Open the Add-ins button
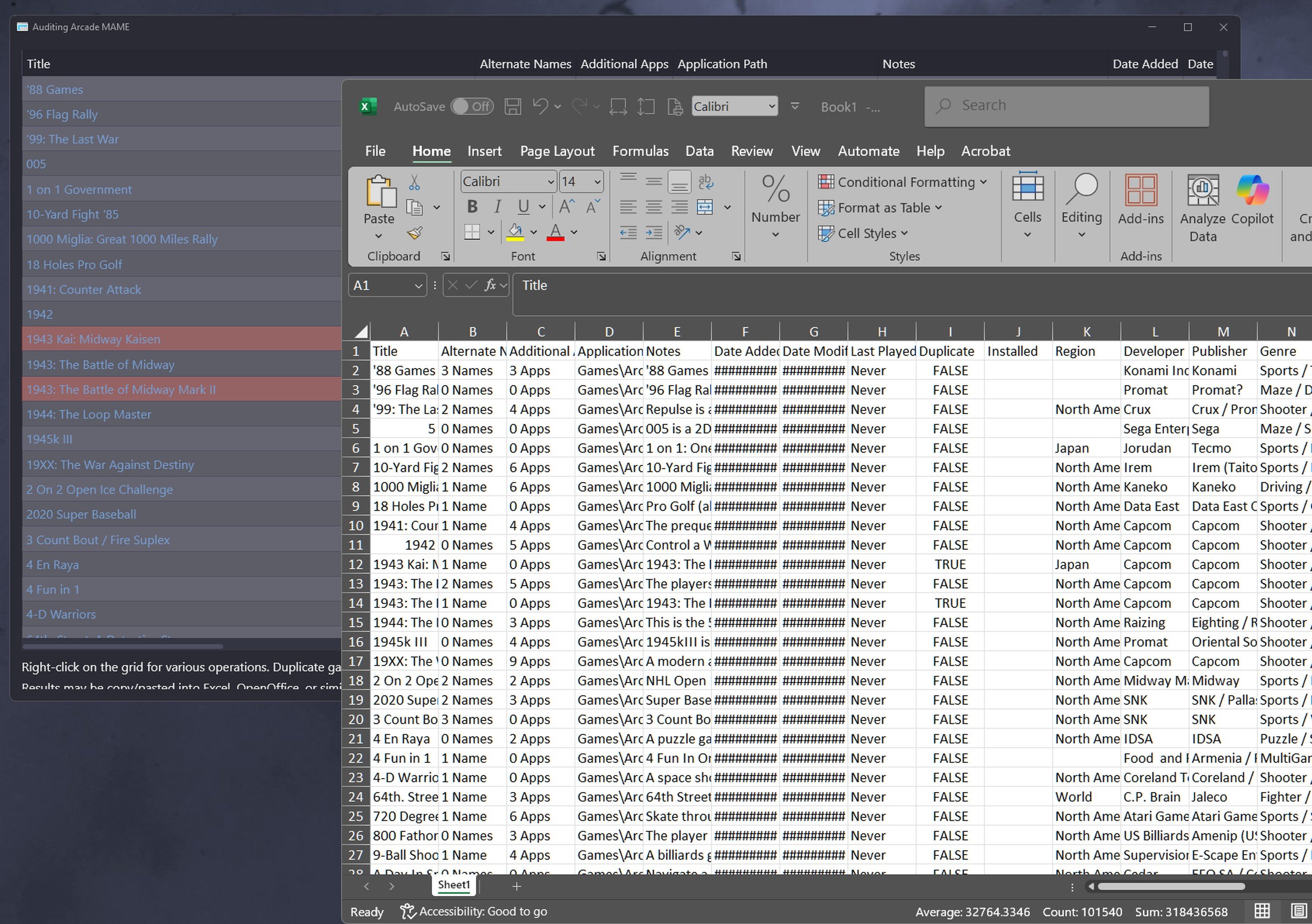1312x924 pixels. [x=1140, y=200]
